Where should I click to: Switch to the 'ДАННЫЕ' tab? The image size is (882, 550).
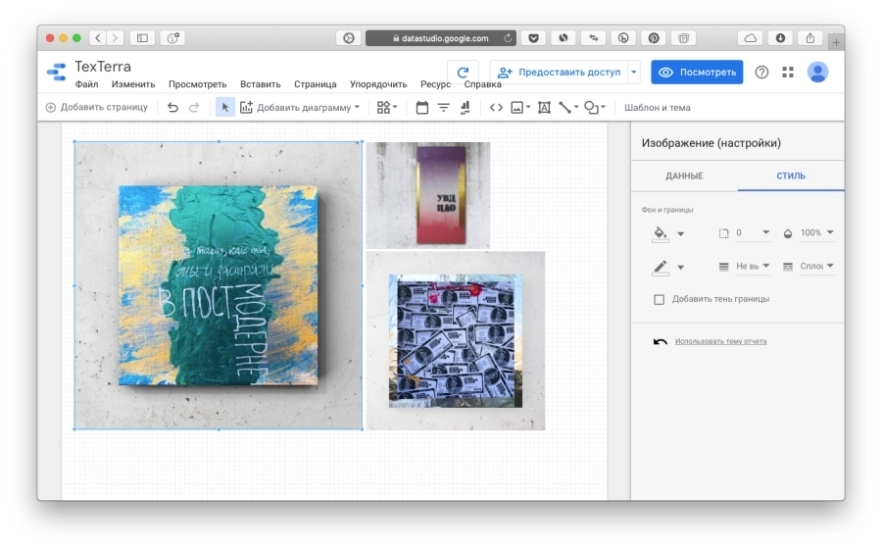[684, 176]
